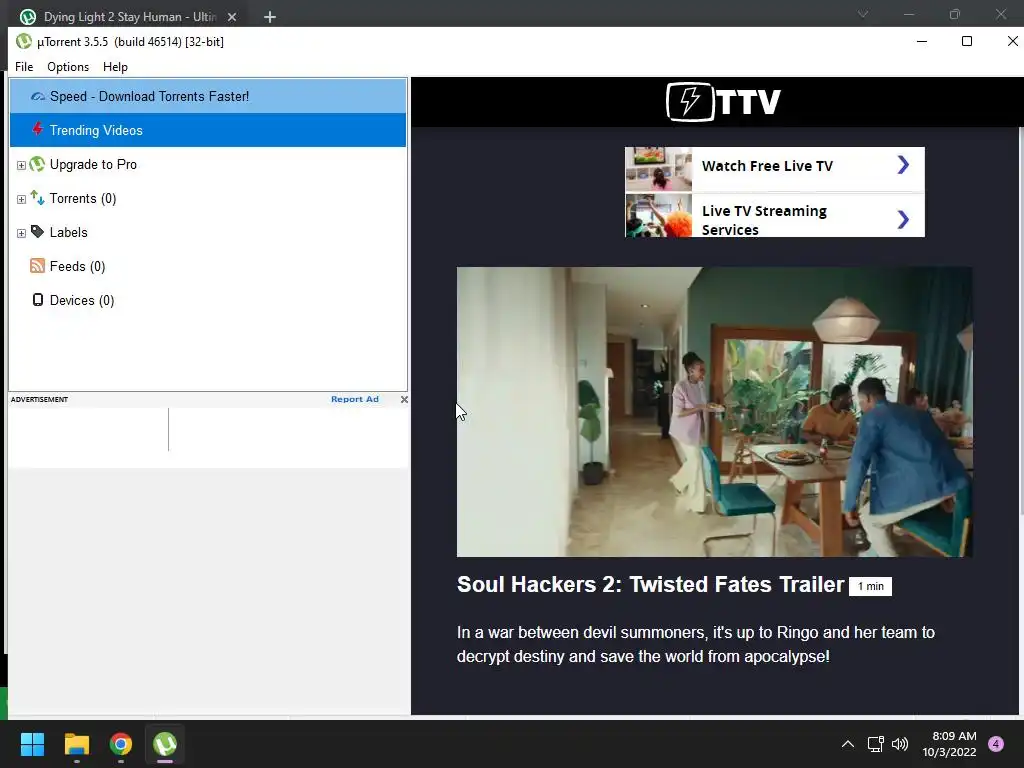Click the volume speaker icon in tray
The height and width of the screenshot is (768, 1024).
(x=900, y=744)
